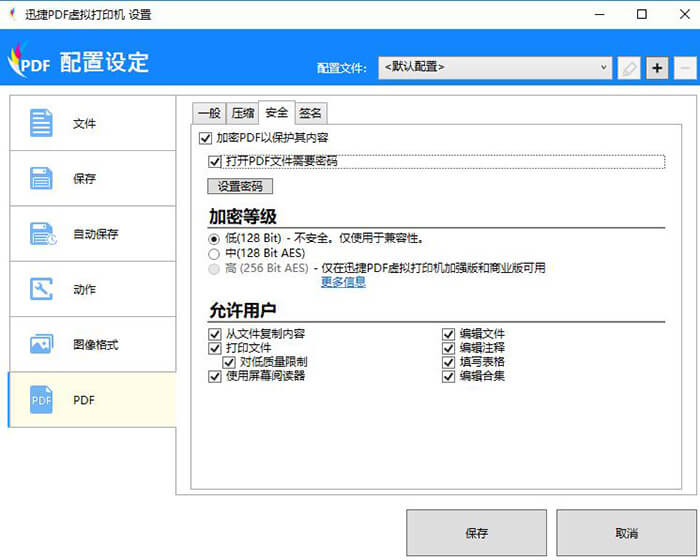This screenshot has height=560, width=700.
Task: Toggle 打开PDF文件需要密码 checkbox
Action: (x=215, y=161)
